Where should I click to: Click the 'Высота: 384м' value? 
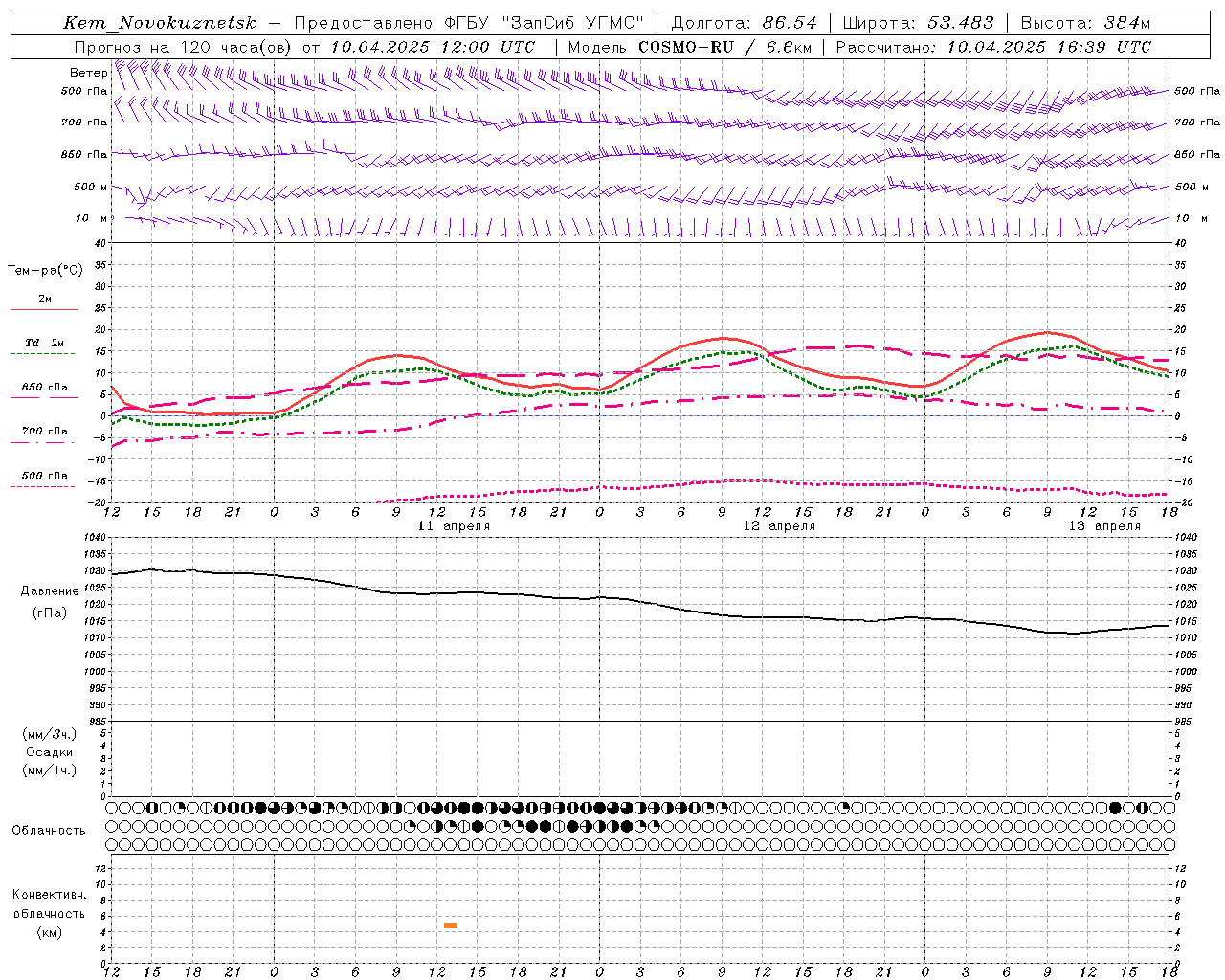click(x=1085, y=23)
